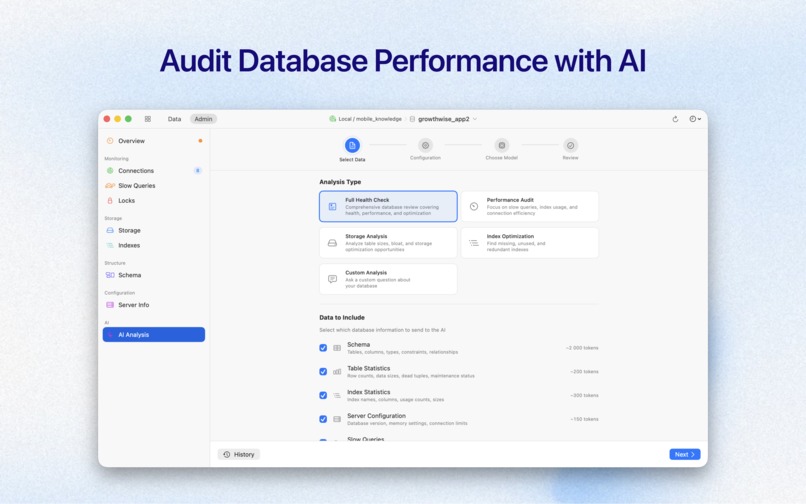
Task: Click the orange status dot beside Overview
Action: pos(200,141)
